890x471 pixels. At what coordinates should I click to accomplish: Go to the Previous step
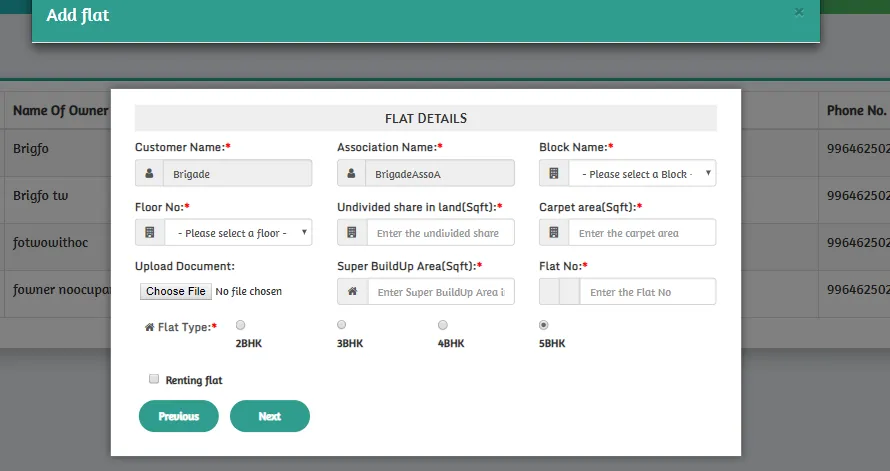click(x=179, y=416)
